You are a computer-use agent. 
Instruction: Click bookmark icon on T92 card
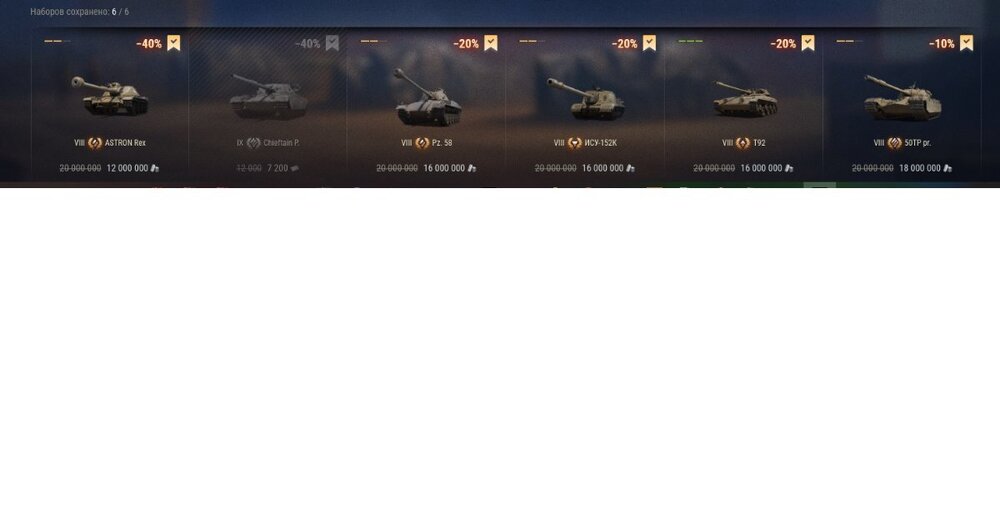[808, 43]
